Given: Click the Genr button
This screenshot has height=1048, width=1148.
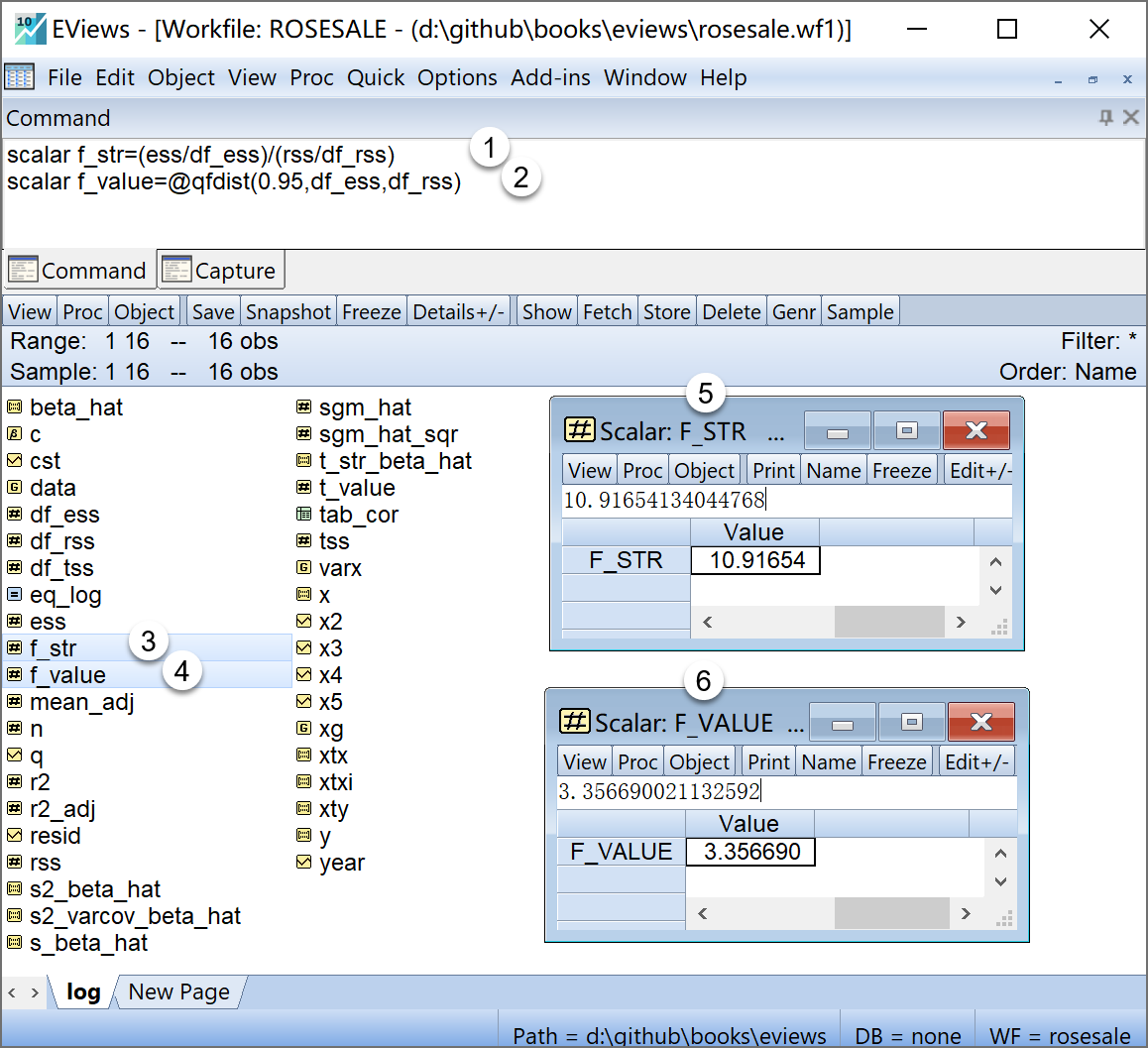Looking at the screenshot, I should (x=793, y=312).
